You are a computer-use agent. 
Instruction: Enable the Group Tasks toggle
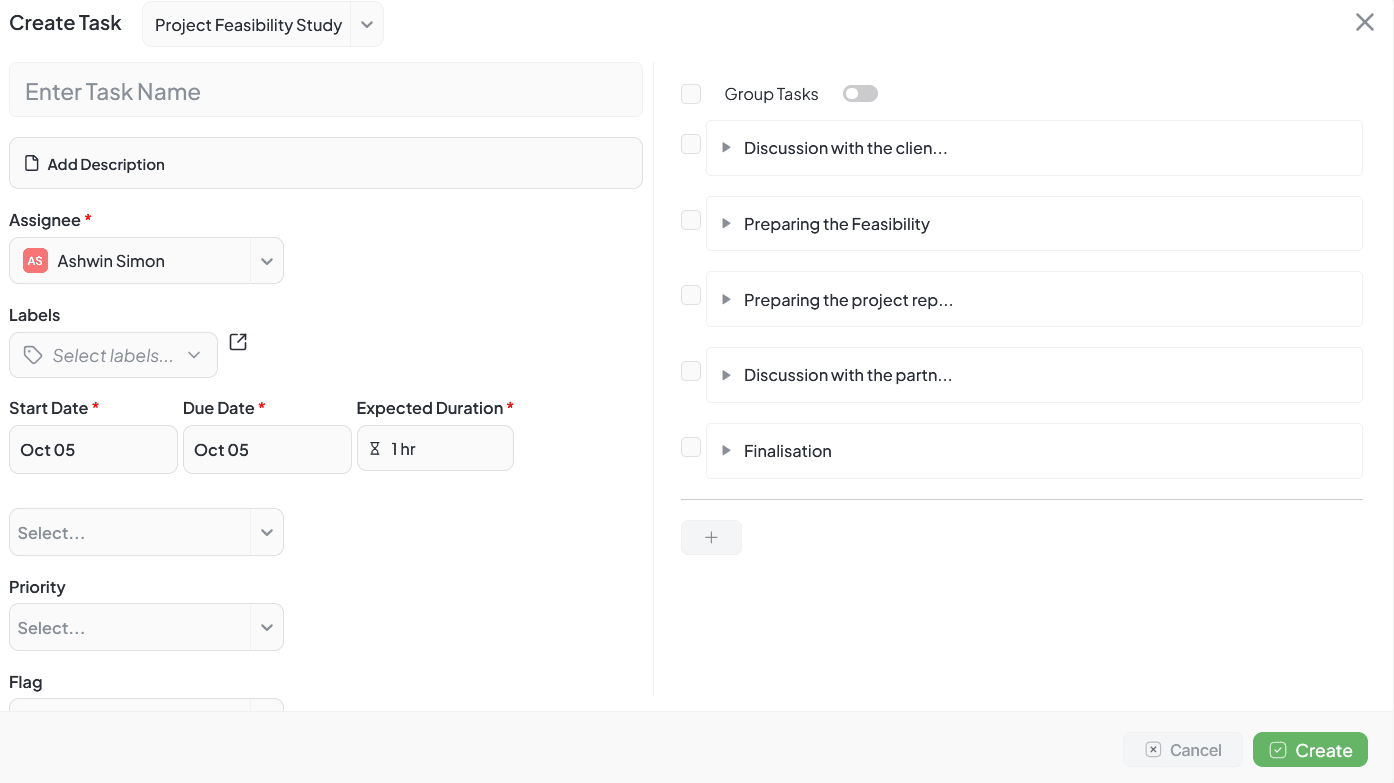(x=860, y=93)
